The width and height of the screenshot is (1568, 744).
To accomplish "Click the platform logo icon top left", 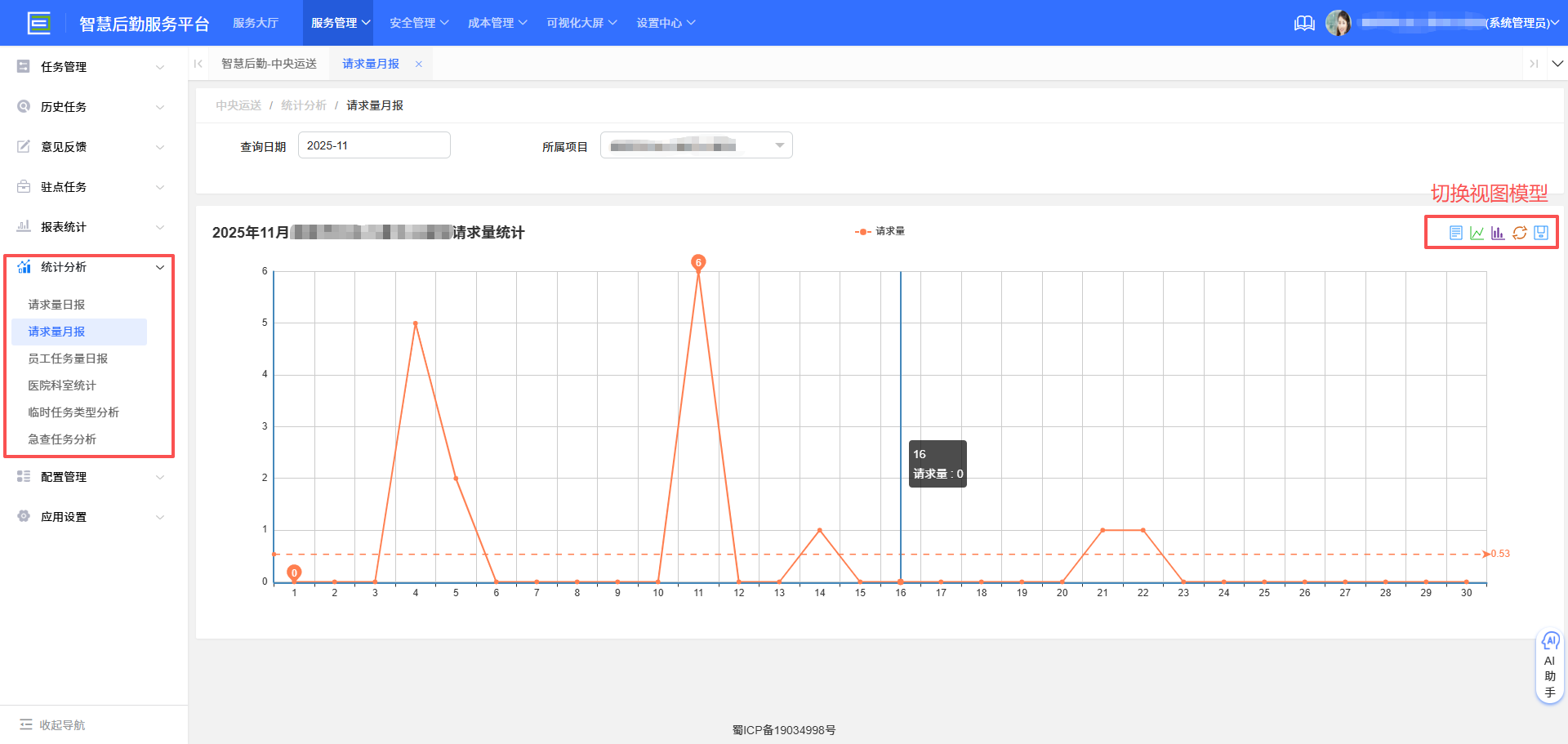I will click(x=39, y=23).
